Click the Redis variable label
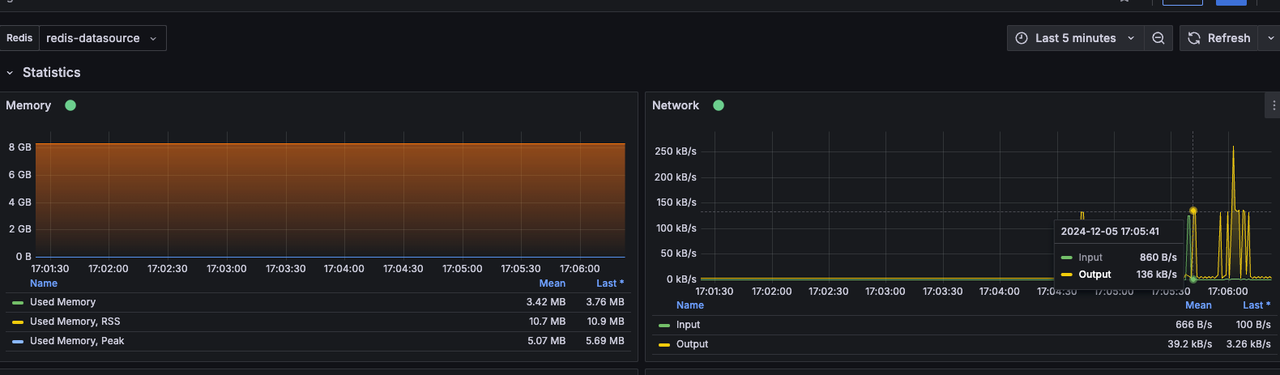 tap(20, 38)
